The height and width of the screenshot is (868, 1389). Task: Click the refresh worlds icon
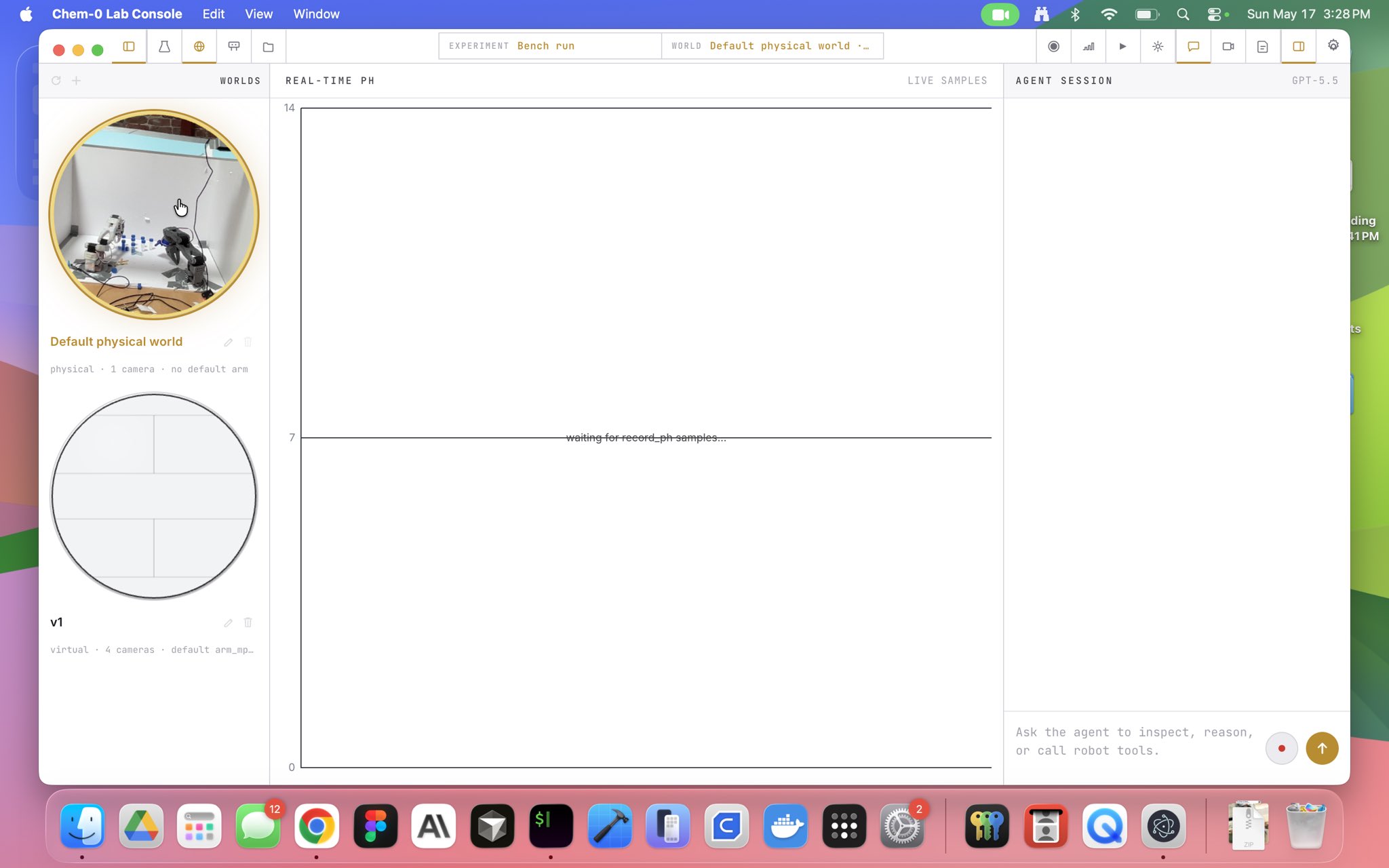pos(56,81)
